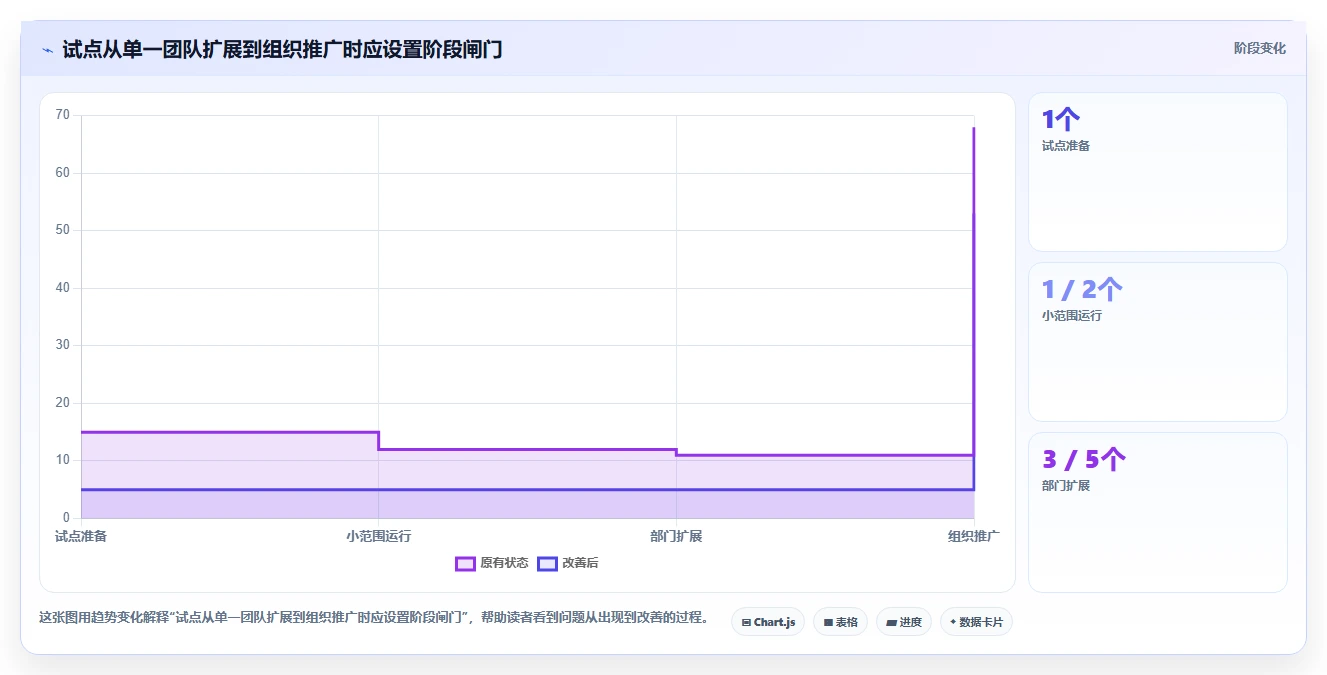The image size is (1327, 675).
Task: Click the description sentence below the chart
Action: coord(374,618)
